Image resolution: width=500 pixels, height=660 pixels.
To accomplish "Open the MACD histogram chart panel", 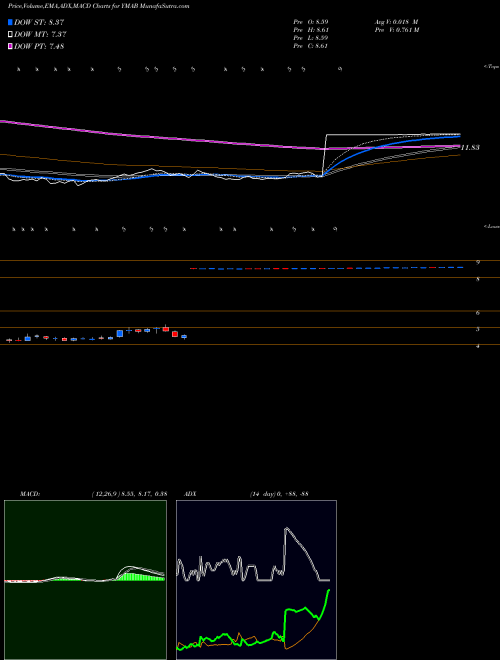I will [85, 580].
